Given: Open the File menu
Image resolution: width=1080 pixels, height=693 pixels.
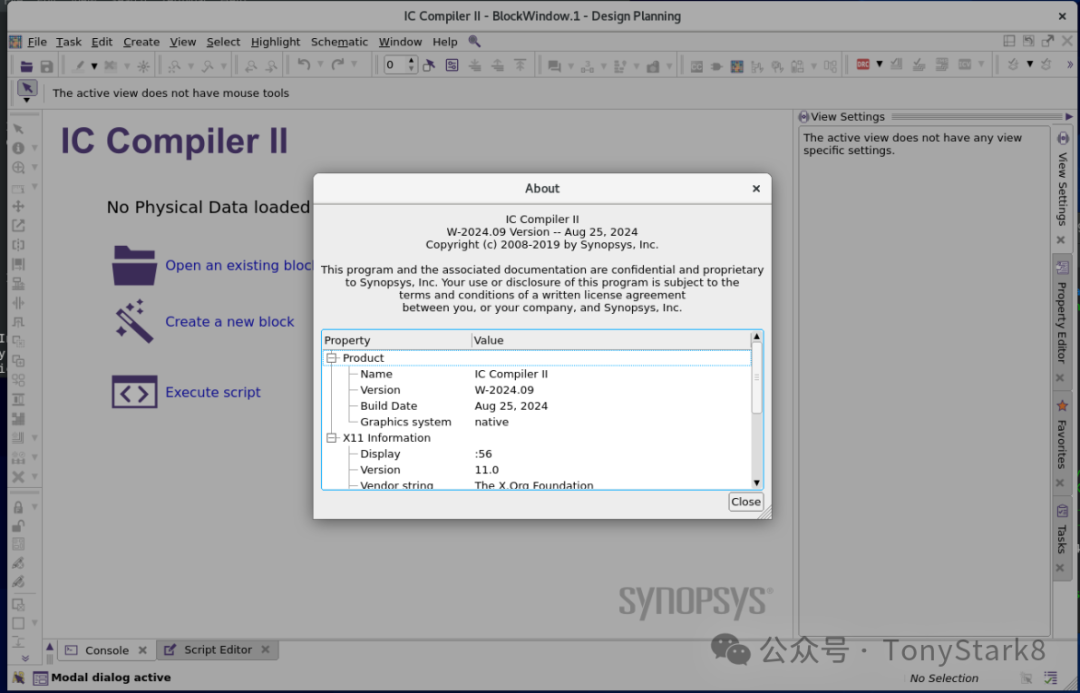Looking at the screenshot, I should [37, 42].
